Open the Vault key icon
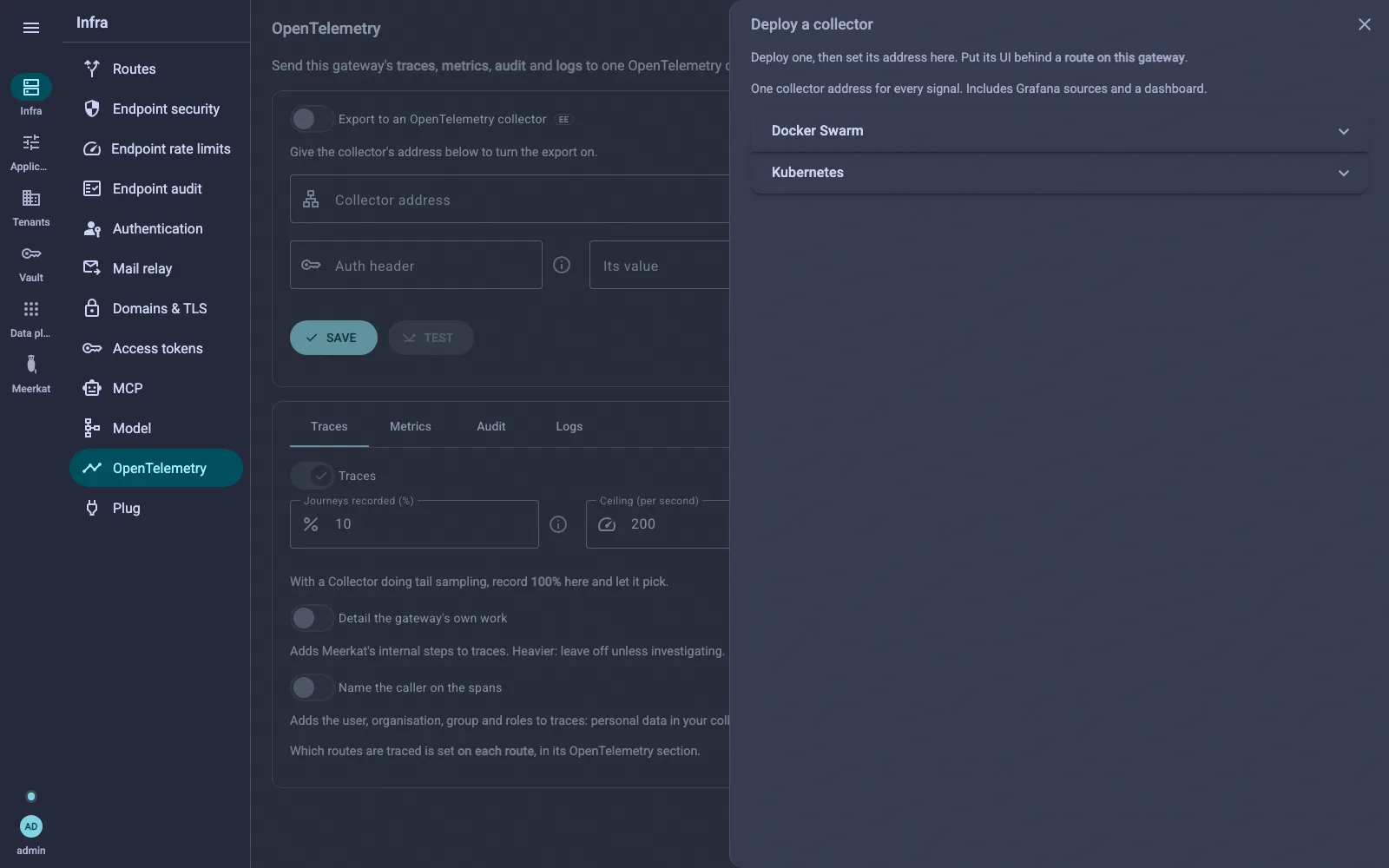The image size is (1389, 868). [x=31, y=253]
